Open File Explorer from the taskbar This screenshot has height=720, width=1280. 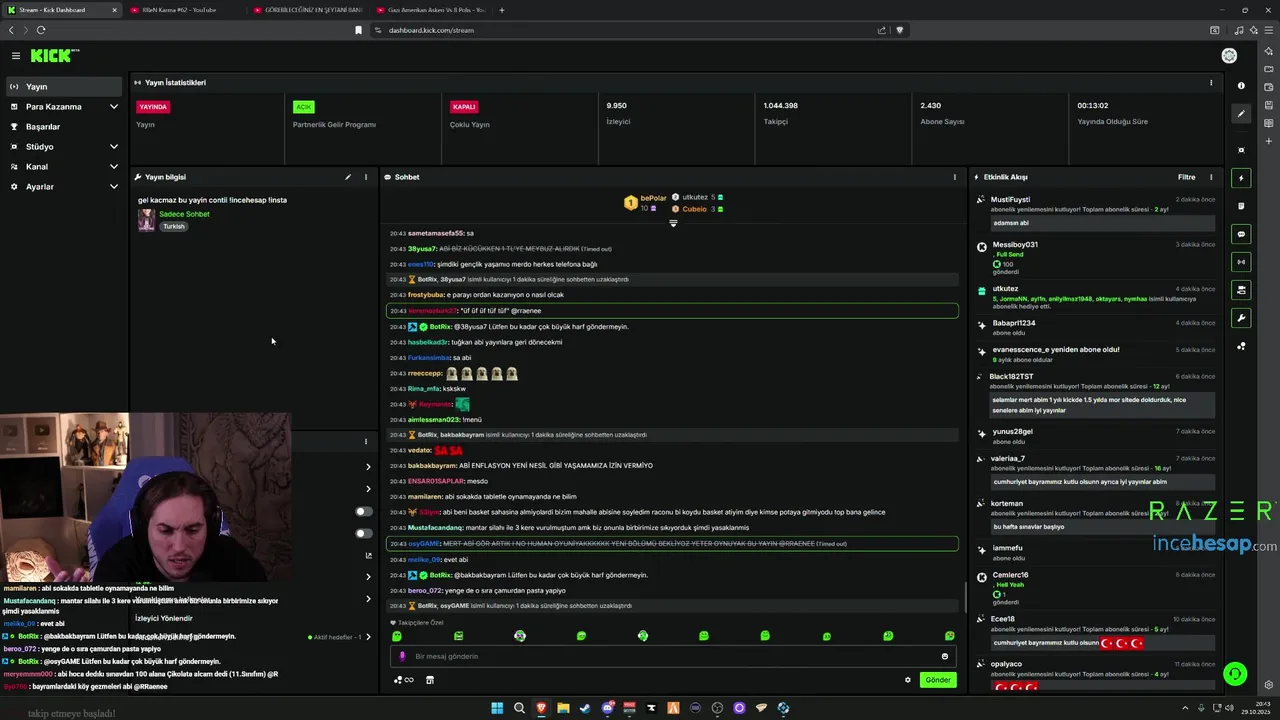[x=563, y=708]
